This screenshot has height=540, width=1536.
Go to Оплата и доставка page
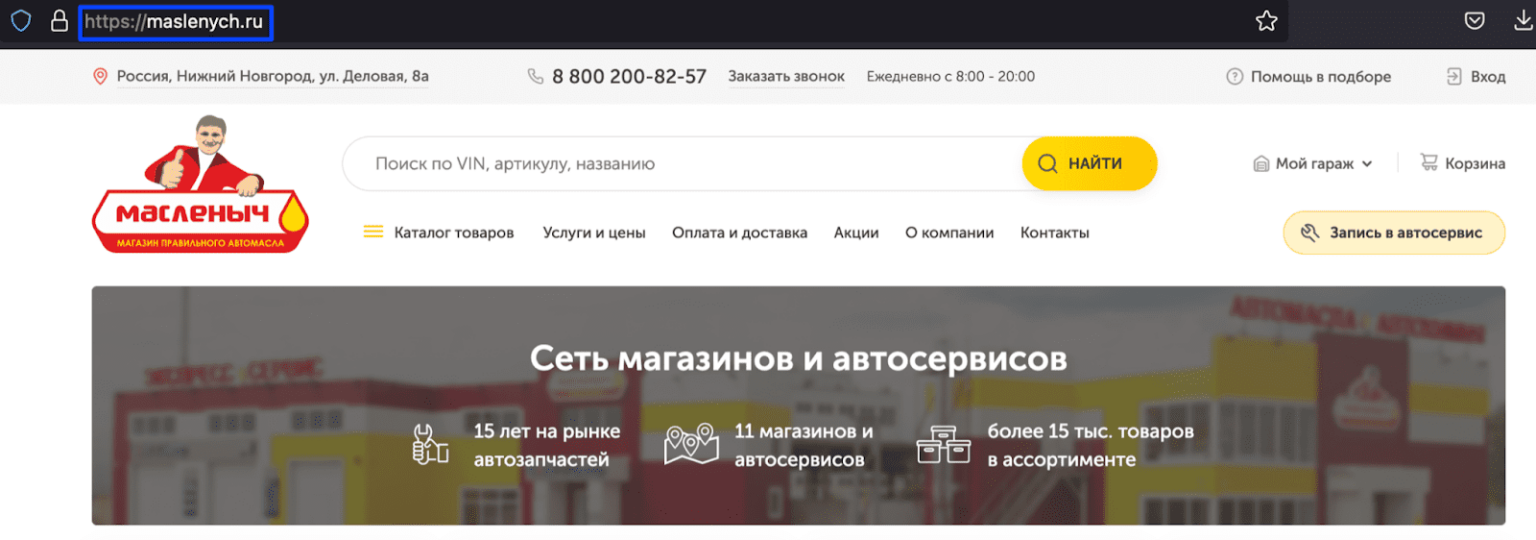(x=739, y=232)
